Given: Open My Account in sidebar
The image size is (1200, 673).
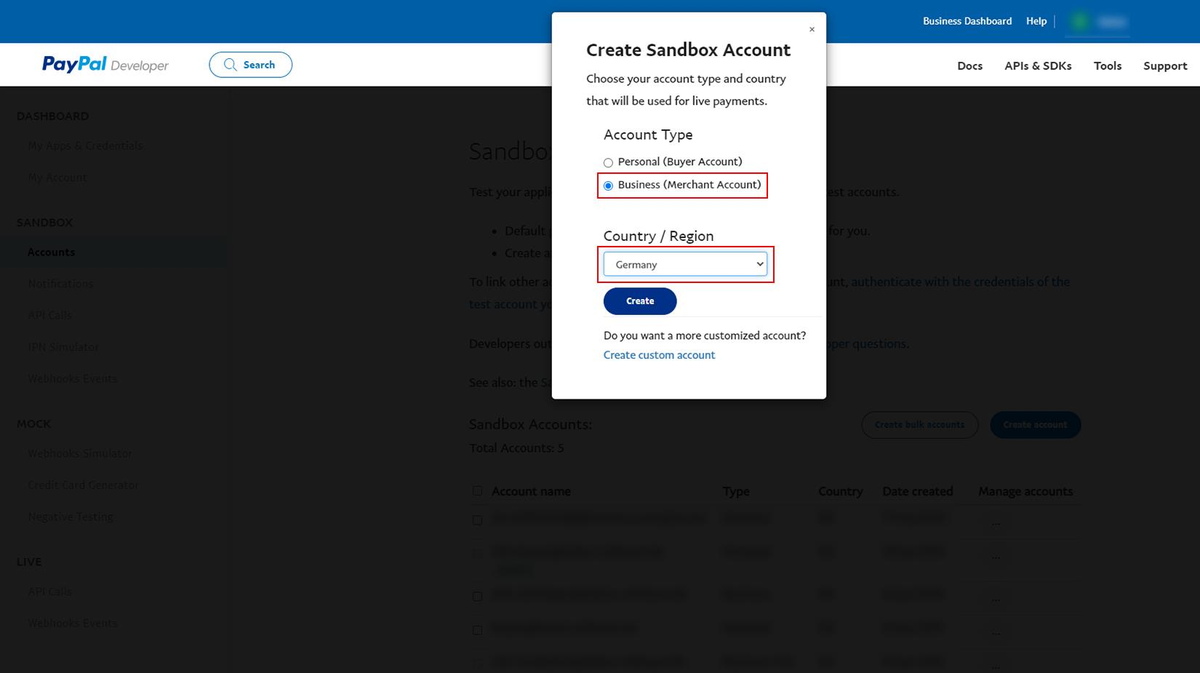Looking at the screenshot, I should 57,178.
